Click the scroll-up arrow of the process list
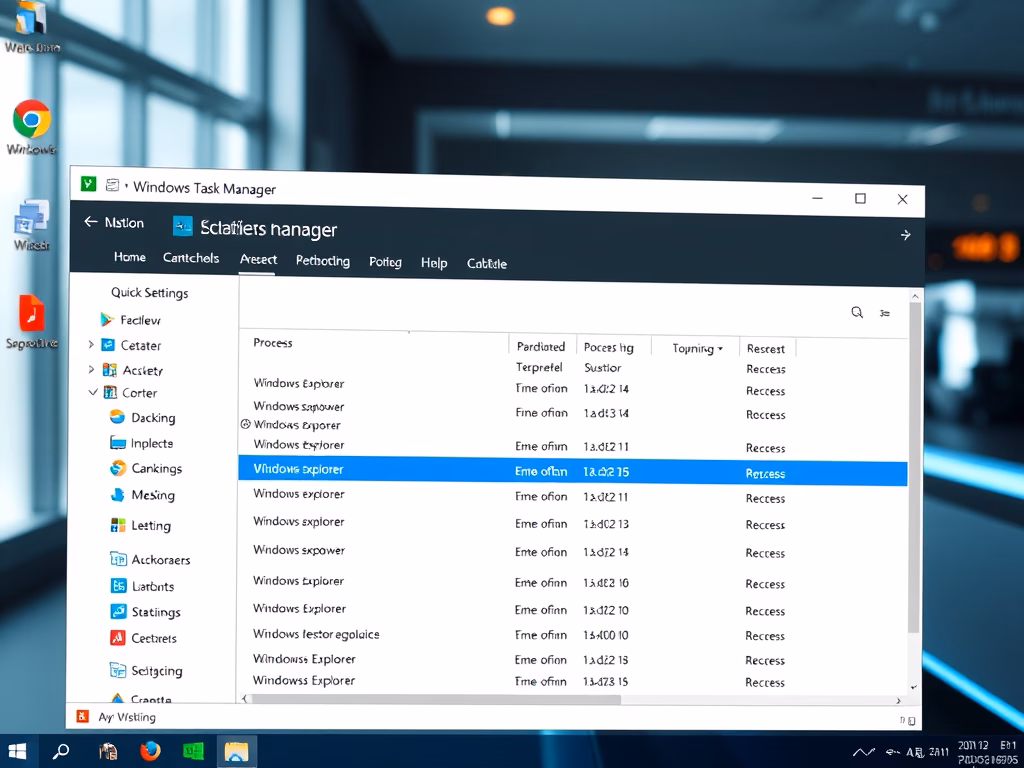The height and width of the screenshot is (768, 1024). pyautogui.click(x=915, y=296)
